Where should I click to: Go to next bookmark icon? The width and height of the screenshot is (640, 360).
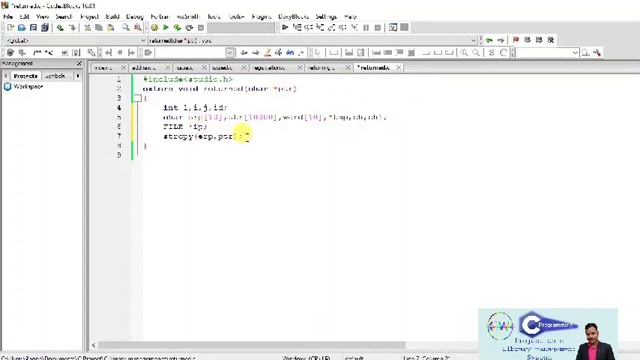tap(539, 40)
